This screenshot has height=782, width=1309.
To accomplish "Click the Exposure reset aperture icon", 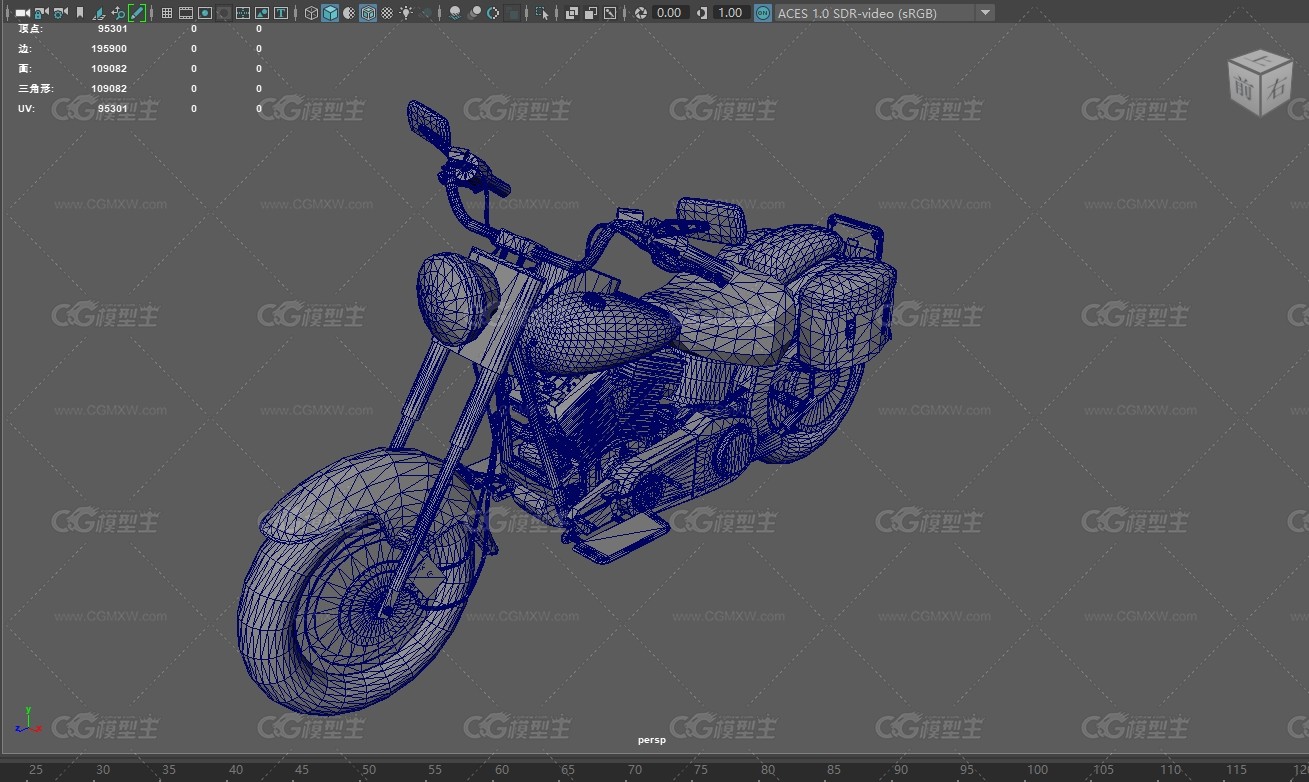I will pos(641,13).
